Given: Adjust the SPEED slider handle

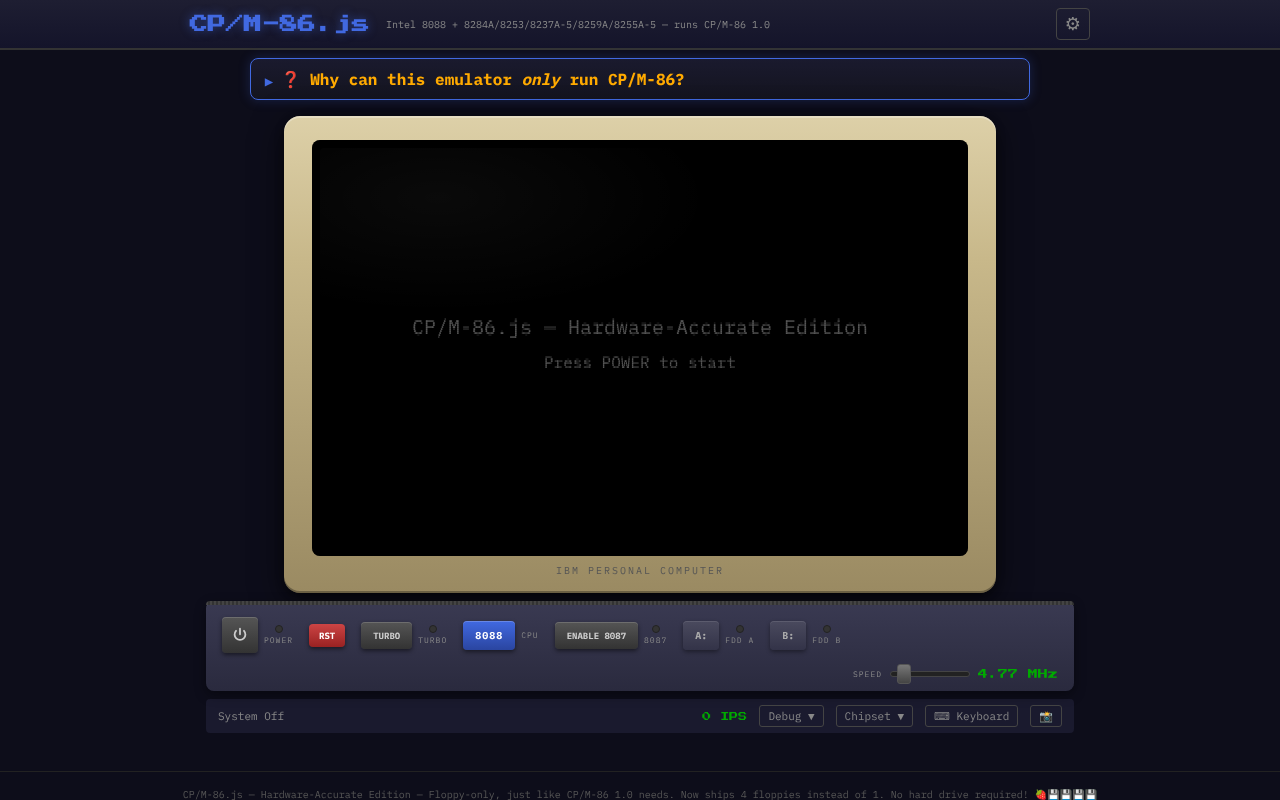Looking at the screenshot, I should (x=904, y=674).
